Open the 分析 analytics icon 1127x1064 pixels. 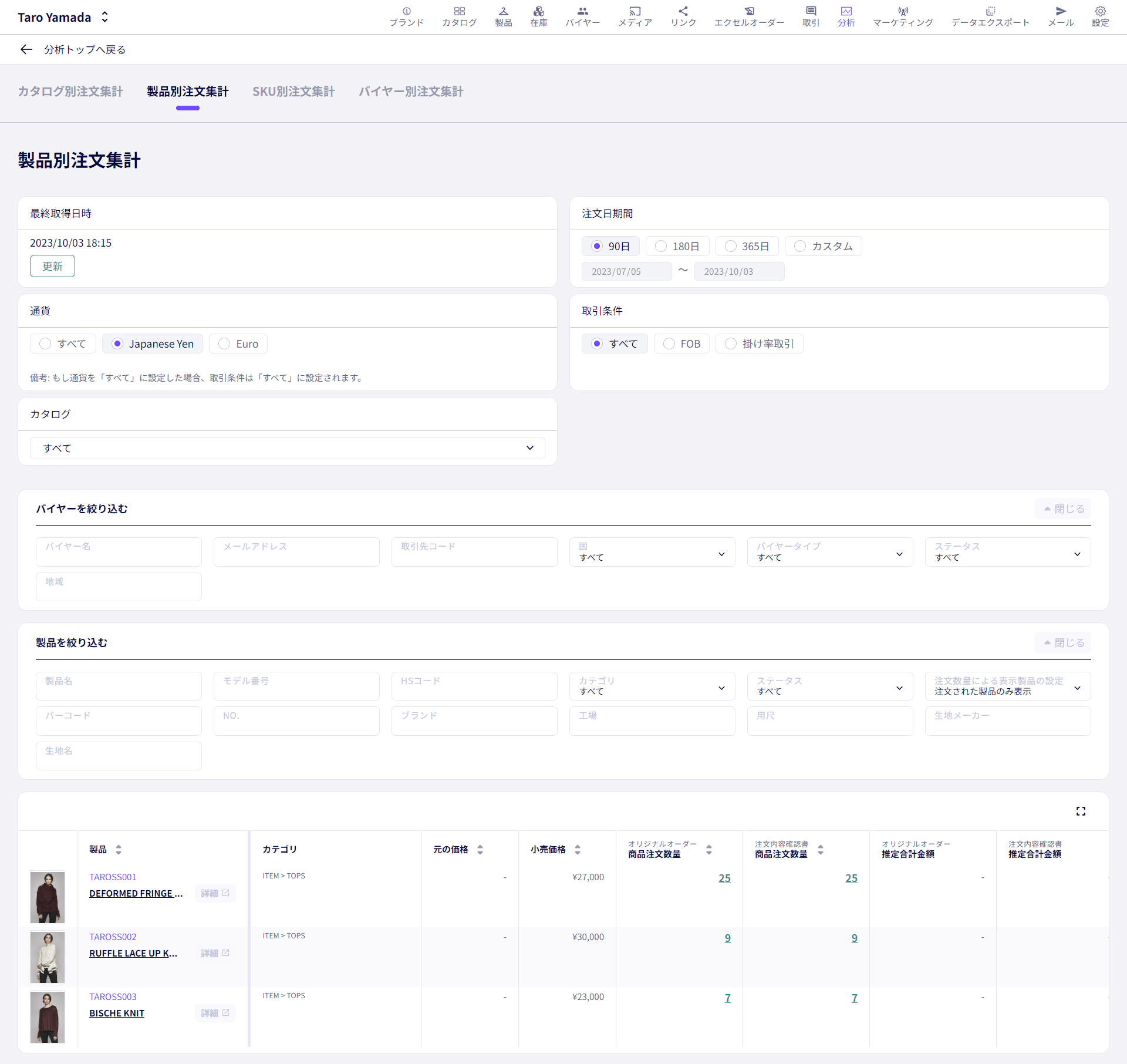[x=846, y=16]
